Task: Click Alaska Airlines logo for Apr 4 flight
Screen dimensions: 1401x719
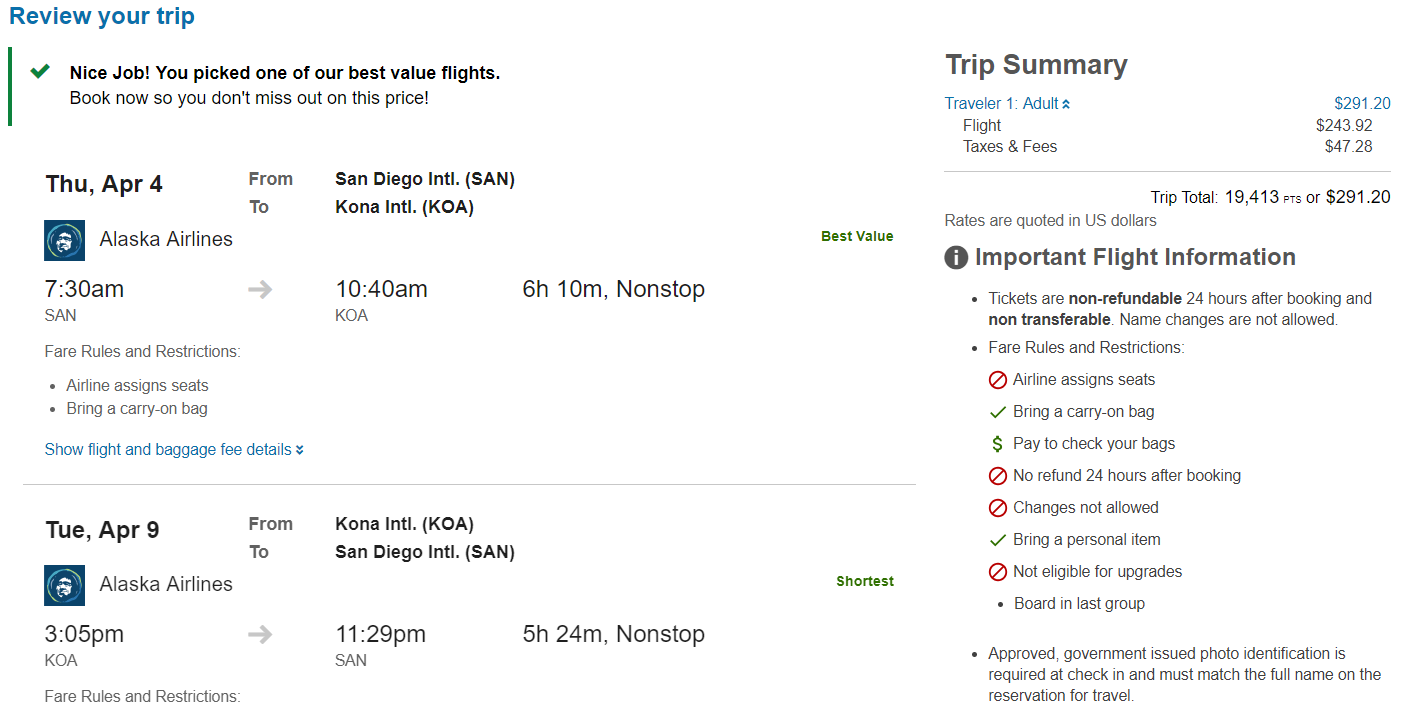Action: [65, 241]
